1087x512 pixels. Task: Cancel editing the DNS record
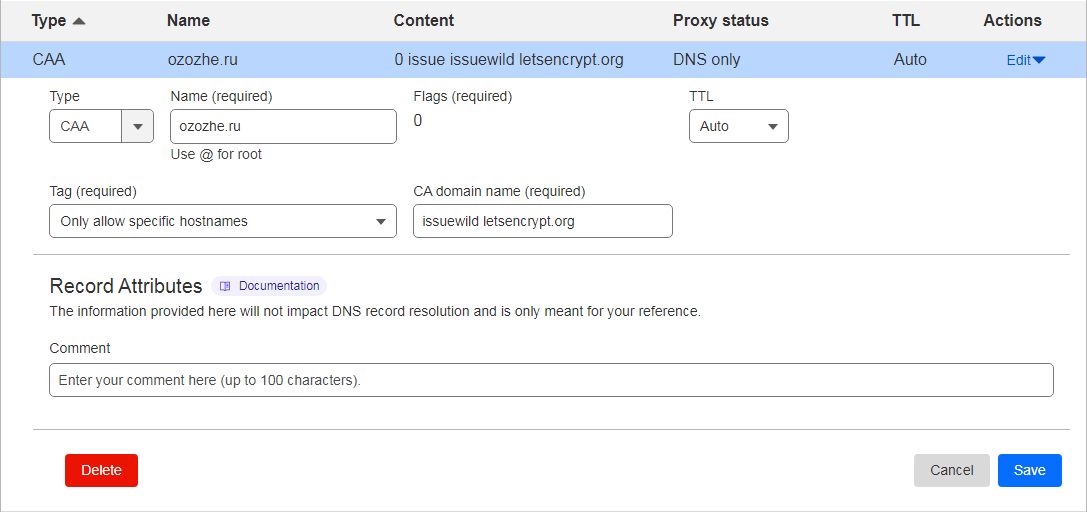[x=951, y=470]
